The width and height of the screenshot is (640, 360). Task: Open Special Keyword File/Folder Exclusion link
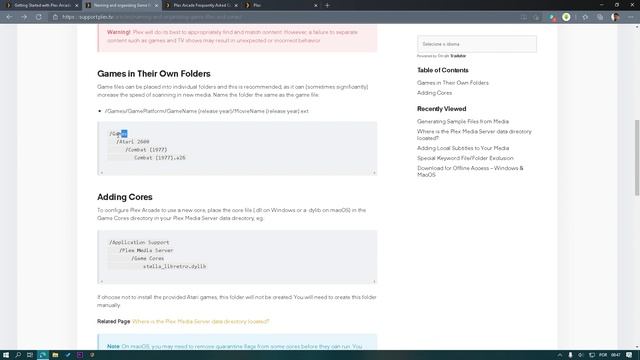465,158
